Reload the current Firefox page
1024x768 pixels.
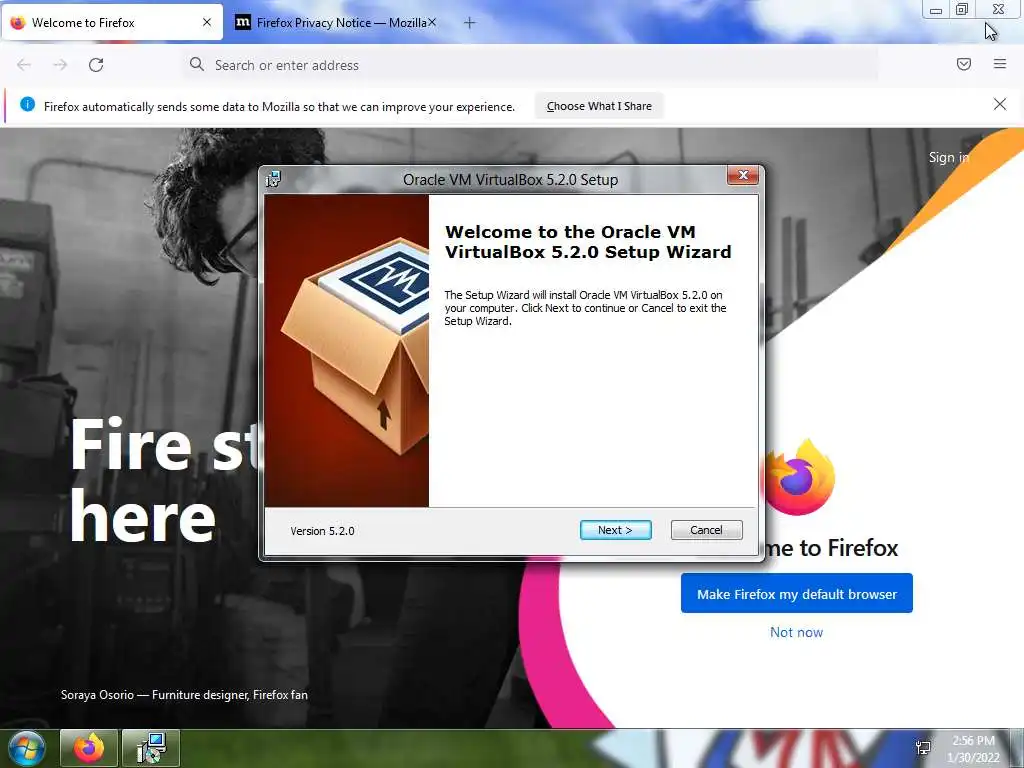[x=96, y=65]
